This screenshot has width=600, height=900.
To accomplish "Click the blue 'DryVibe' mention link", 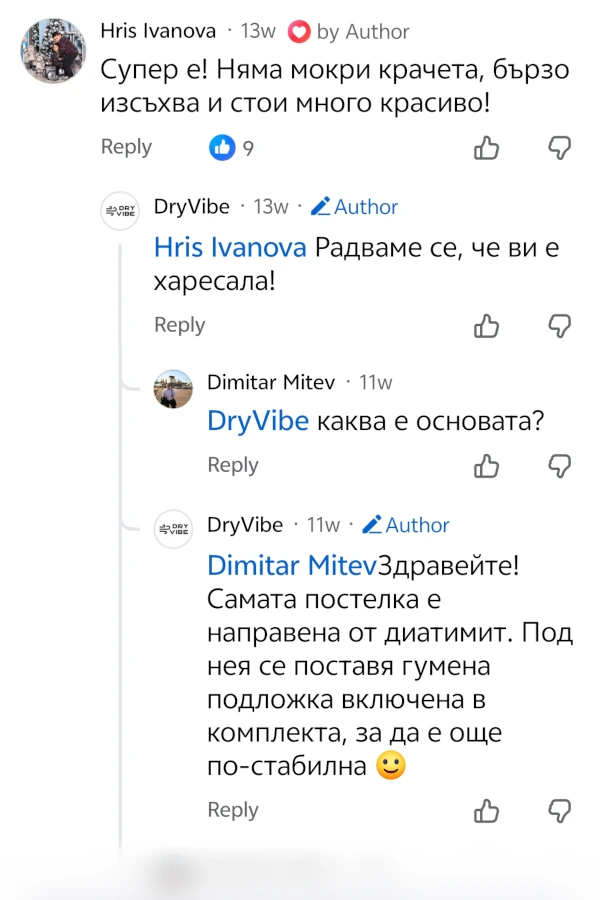I will click(257, 421).
